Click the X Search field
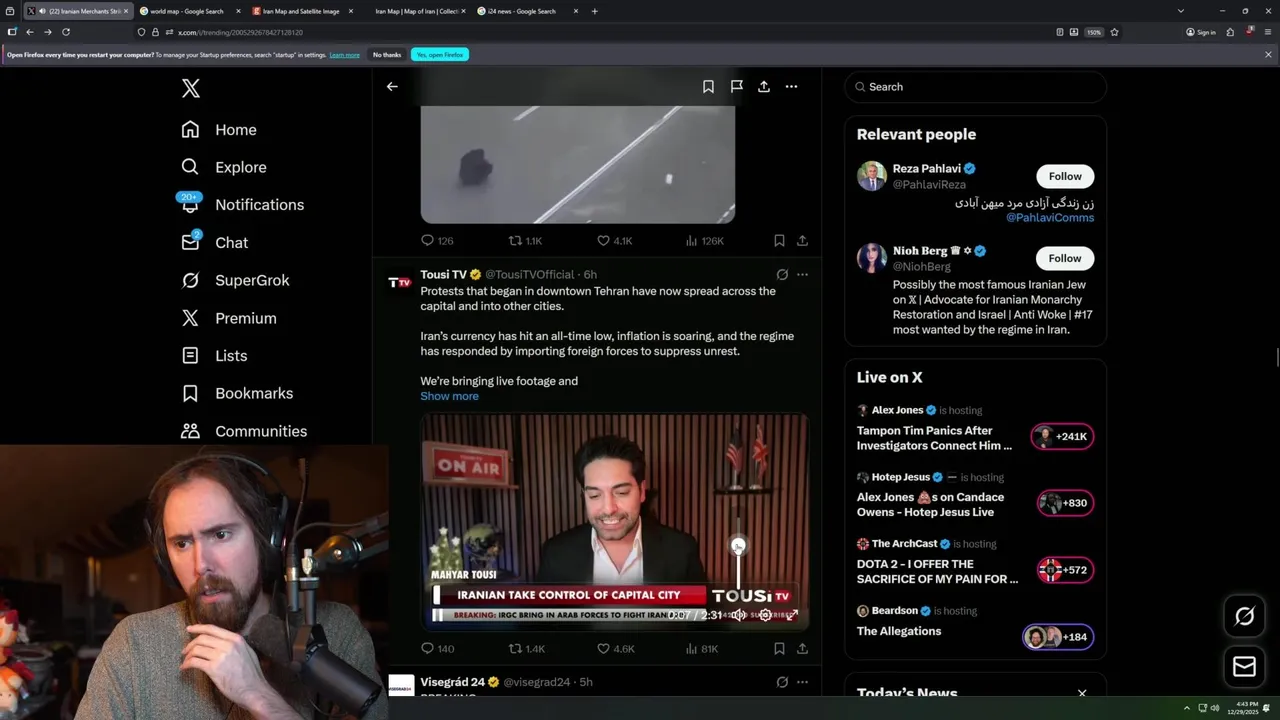This screenshot has height=720, width=1280. [x=976, y=87]
